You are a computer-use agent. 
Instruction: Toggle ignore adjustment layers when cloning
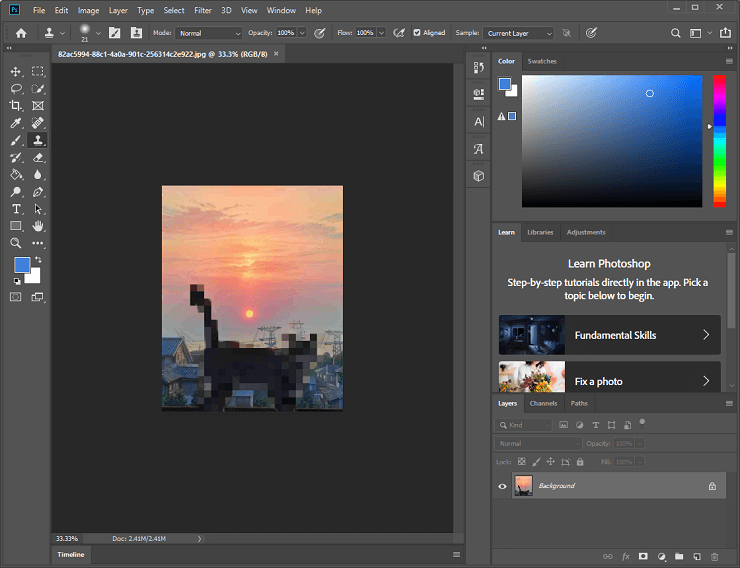coord(566,33)
